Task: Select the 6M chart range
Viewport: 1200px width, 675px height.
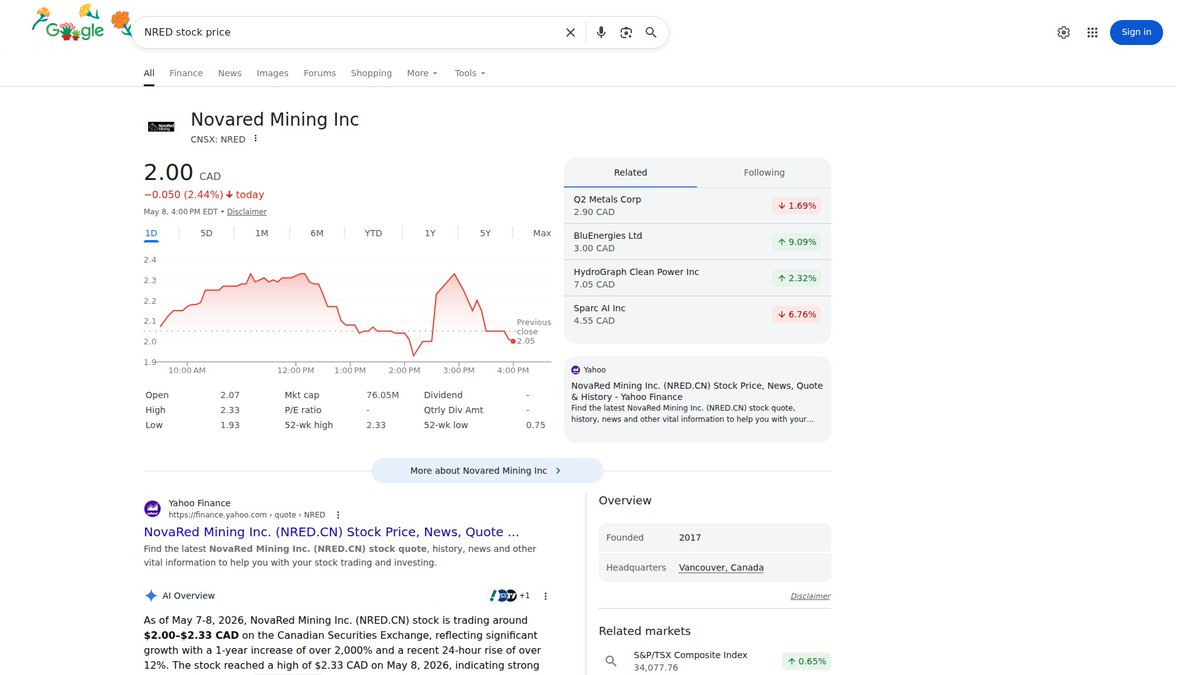Action: [x=317, y=233]
